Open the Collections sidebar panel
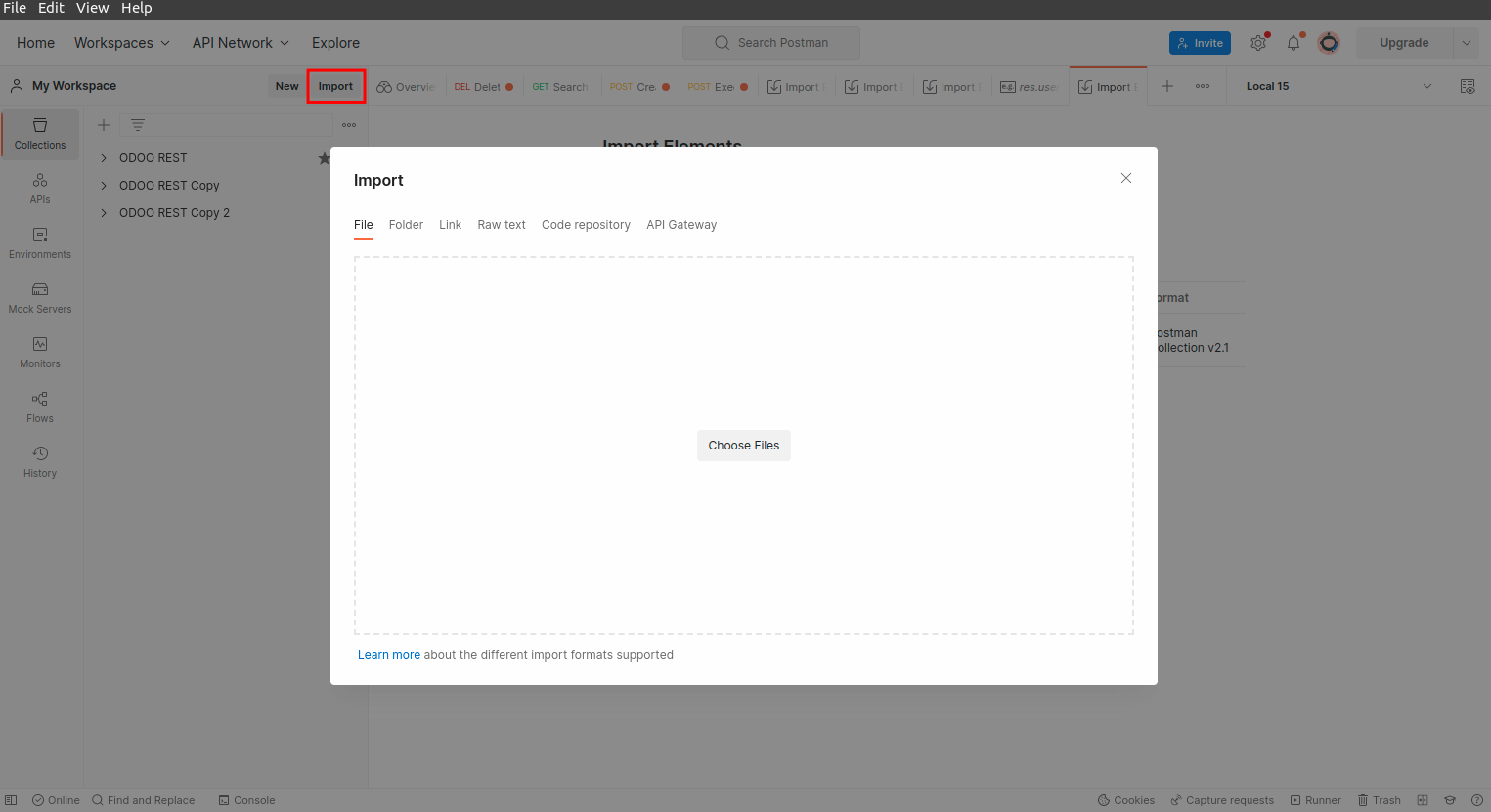This screenshot has width=1491, height=812. pyautogui.click(x=40, y=134)
